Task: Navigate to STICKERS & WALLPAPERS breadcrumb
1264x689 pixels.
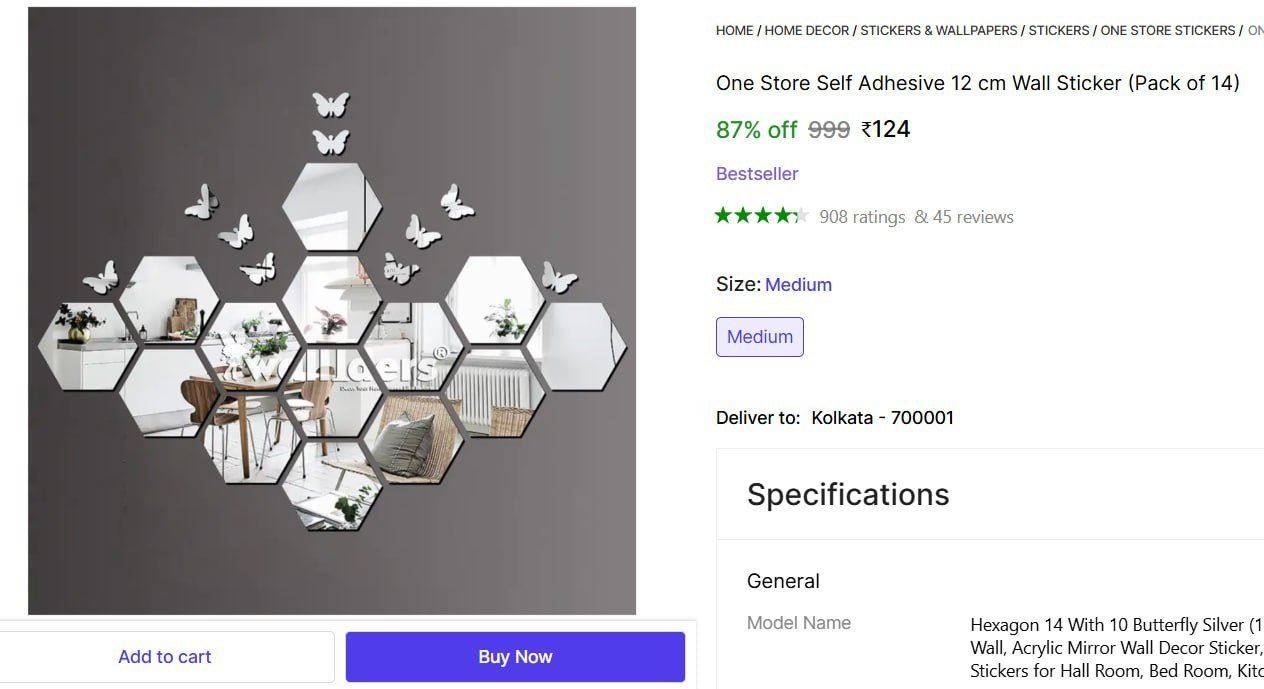Action: click(x=939, y=30)
